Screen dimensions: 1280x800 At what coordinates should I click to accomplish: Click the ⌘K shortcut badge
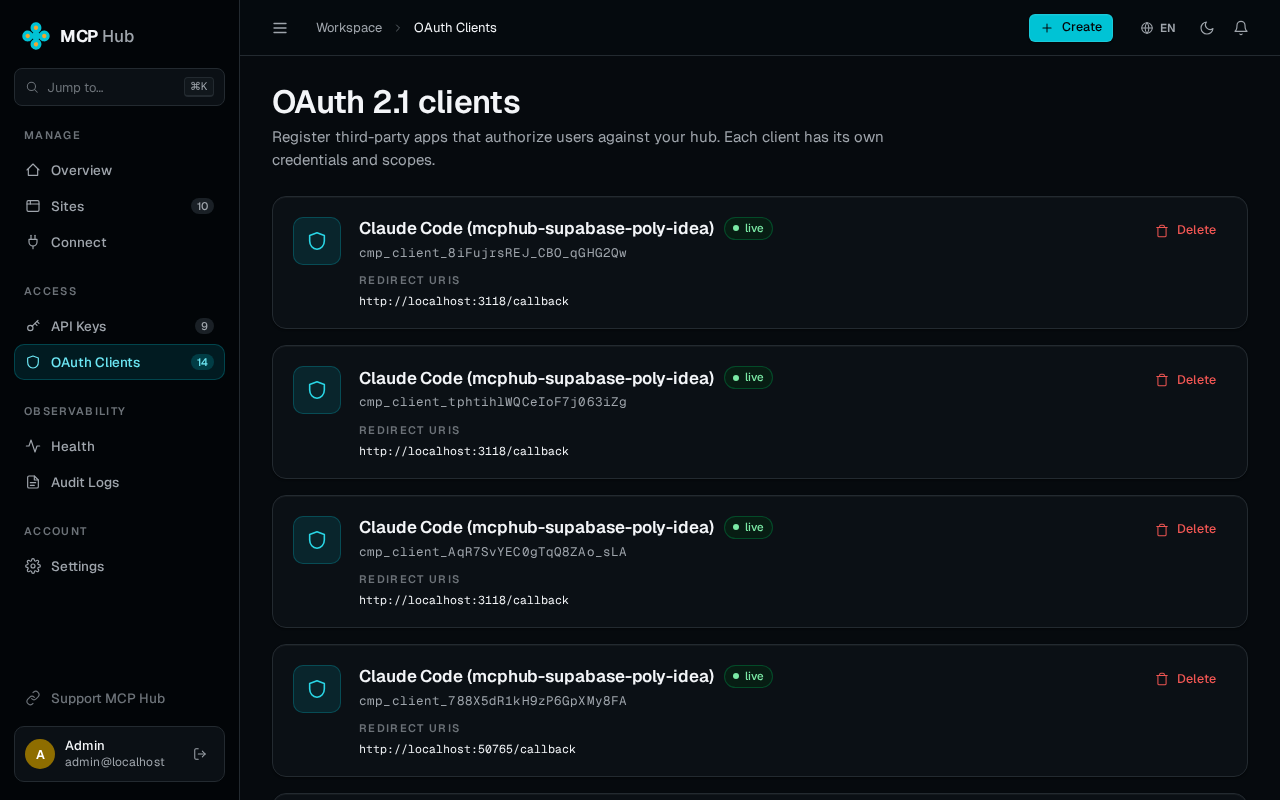coord(199,87)
